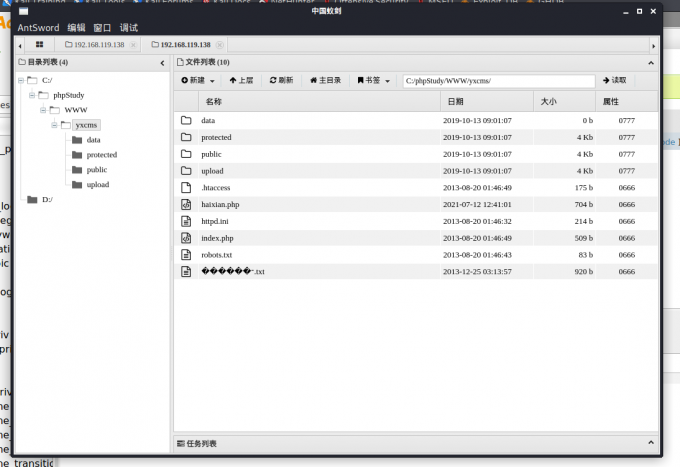Sort by 名称 column header
Screen dimensions: 680x467
[x=214, y=101]
